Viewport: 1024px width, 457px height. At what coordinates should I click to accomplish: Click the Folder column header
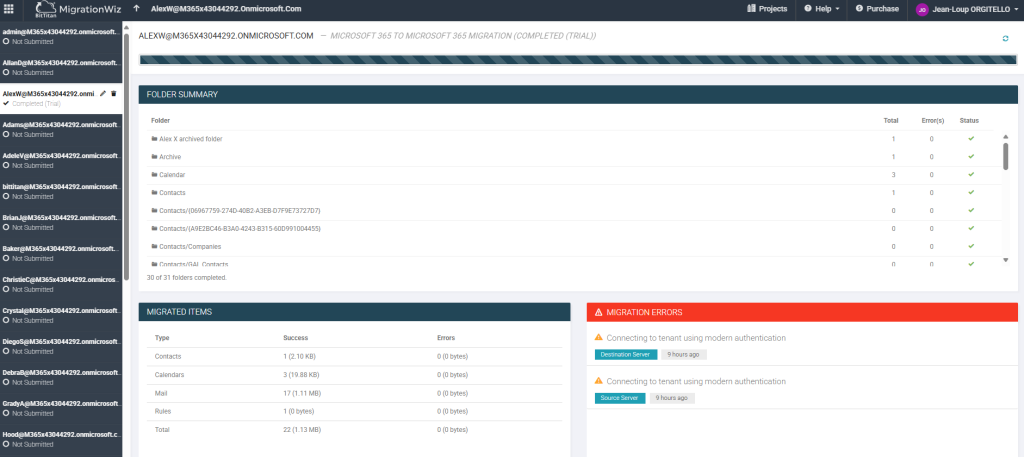point(161,120)
